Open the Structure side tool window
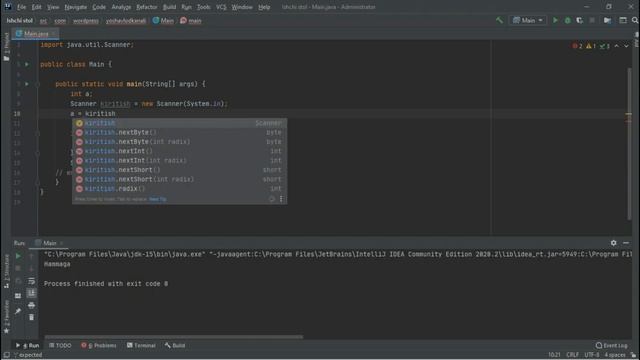Image resolution: width=640 pixels, height=360 pixels. tap(6, 271)
